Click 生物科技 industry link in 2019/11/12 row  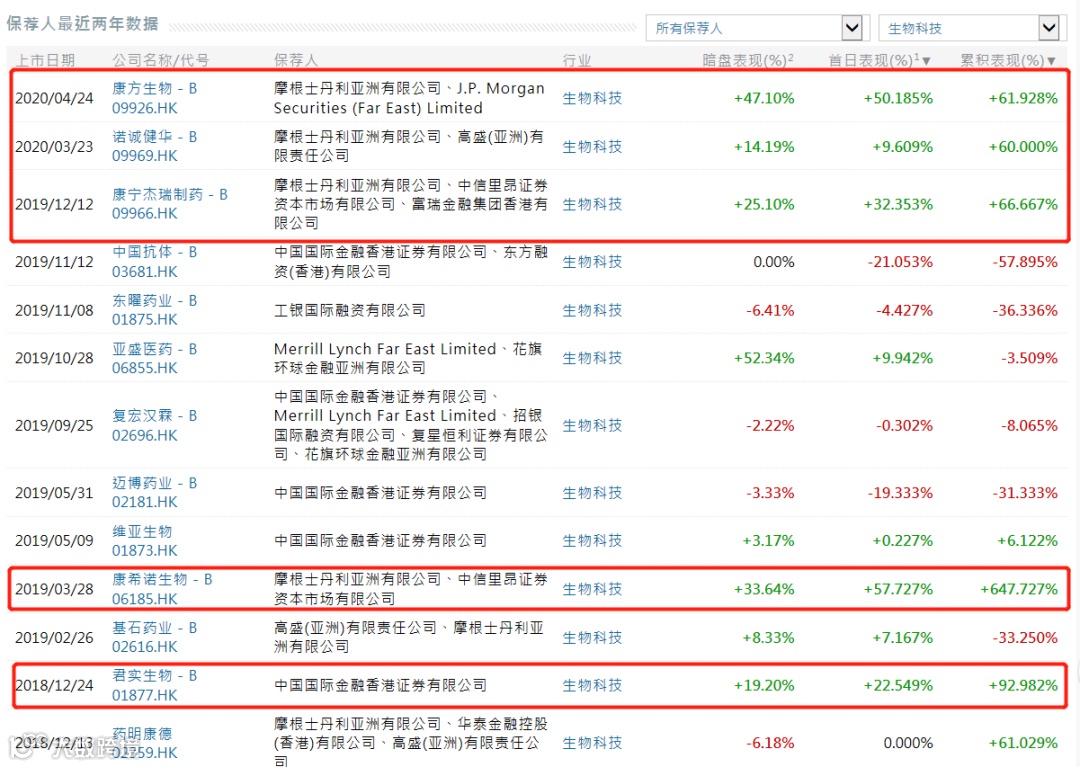[592, 262]
